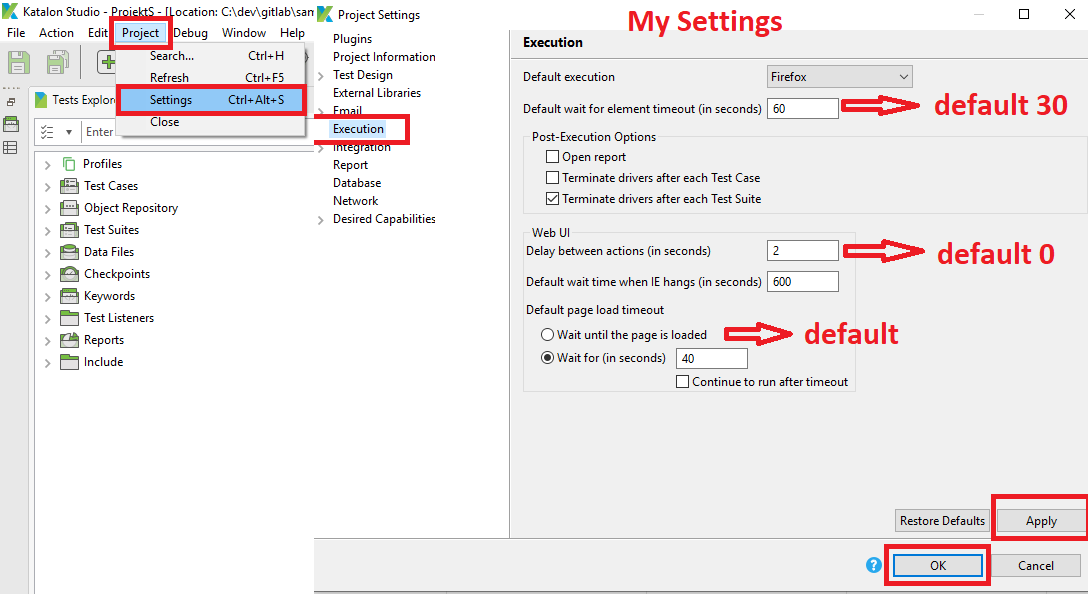Click the Checkpoints folder icon
Screen dimensions: 1088x594
[69, 274]
